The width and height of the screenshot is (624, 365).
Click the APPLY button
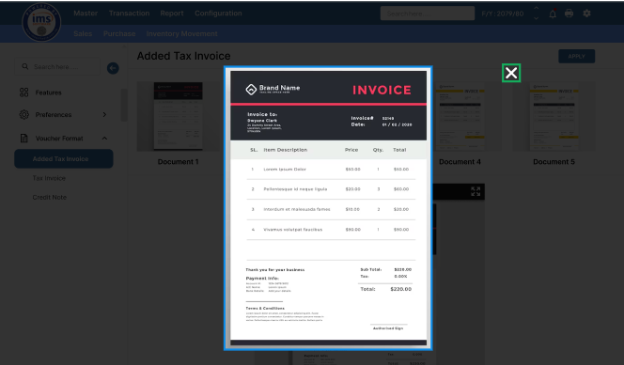pos(576,56)
